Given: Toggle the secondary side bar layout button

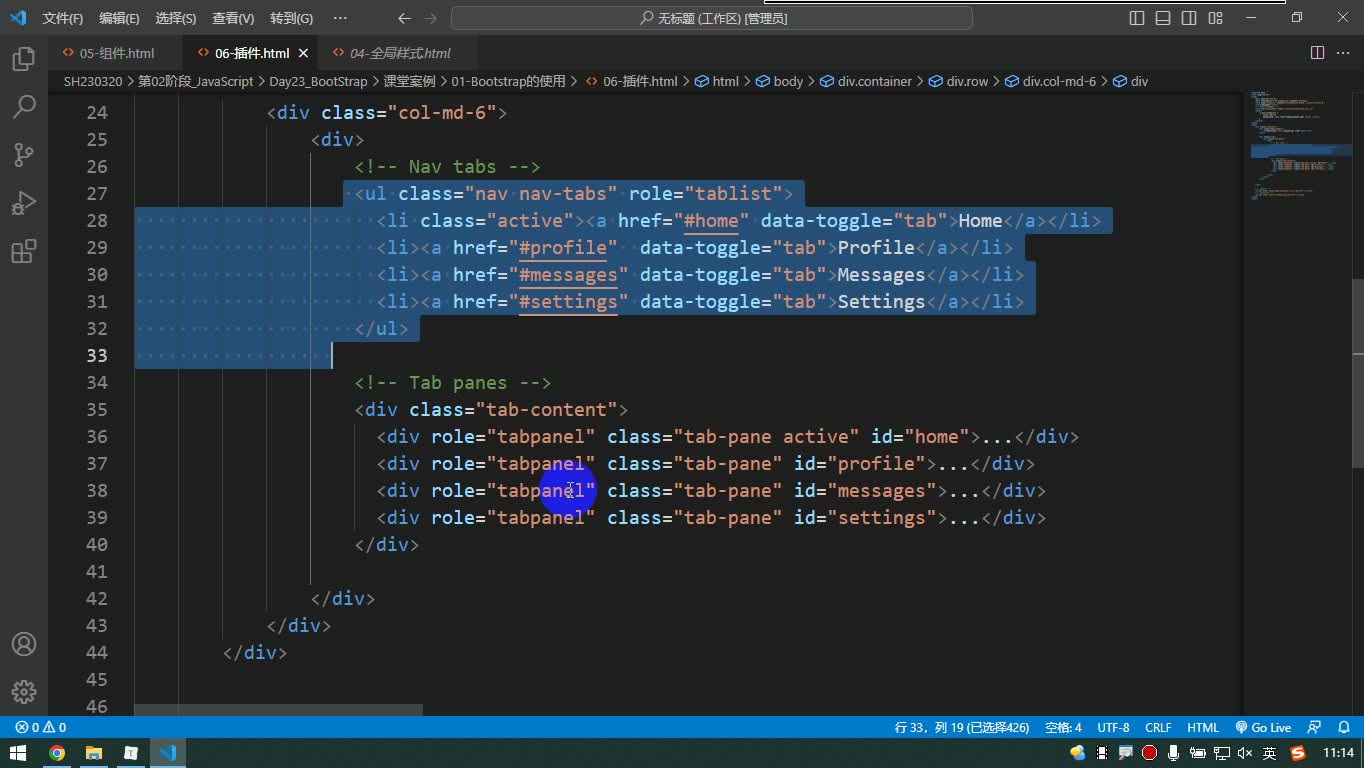Looking at the screenshot, I should point(1189,18).
